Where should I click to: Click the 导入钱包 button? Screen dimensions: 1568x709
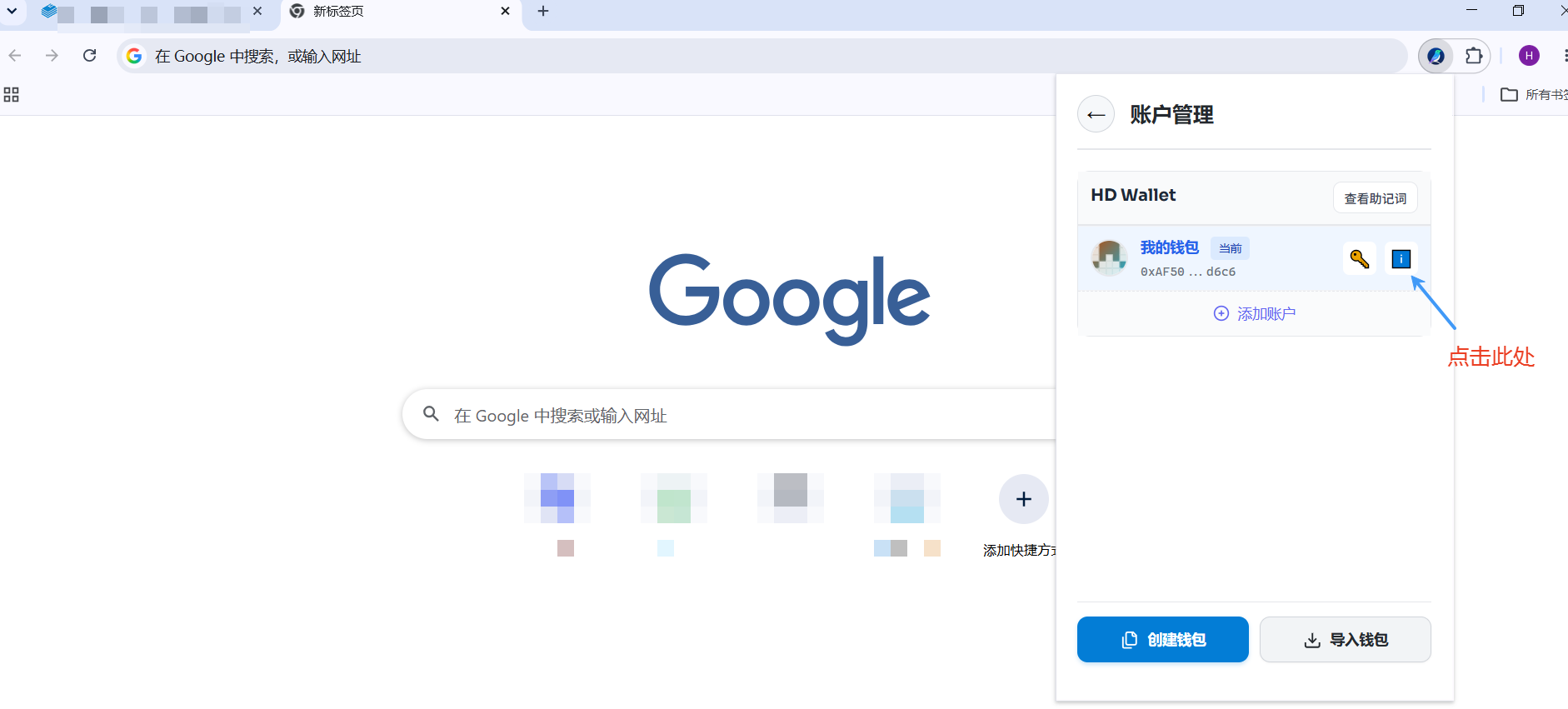[1346, 640]
